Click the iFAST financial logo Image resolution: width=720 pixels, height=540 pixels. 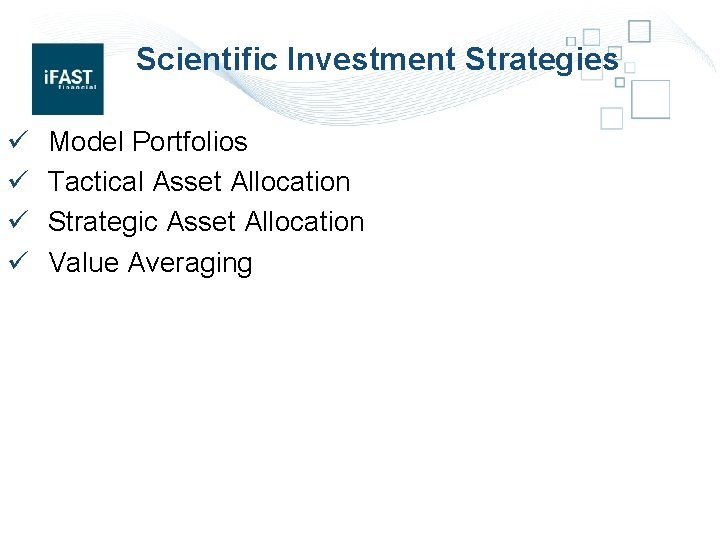(68, 79)
